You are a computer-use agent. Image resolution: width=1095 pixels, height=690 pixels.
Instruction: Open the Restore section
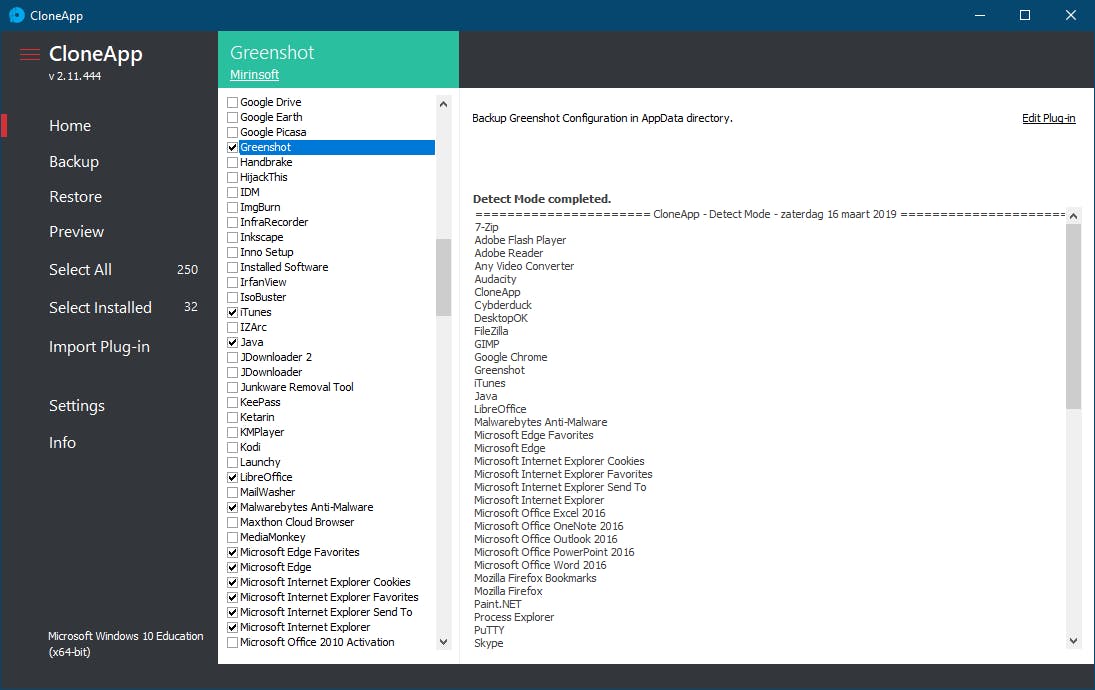pos(75,197)
